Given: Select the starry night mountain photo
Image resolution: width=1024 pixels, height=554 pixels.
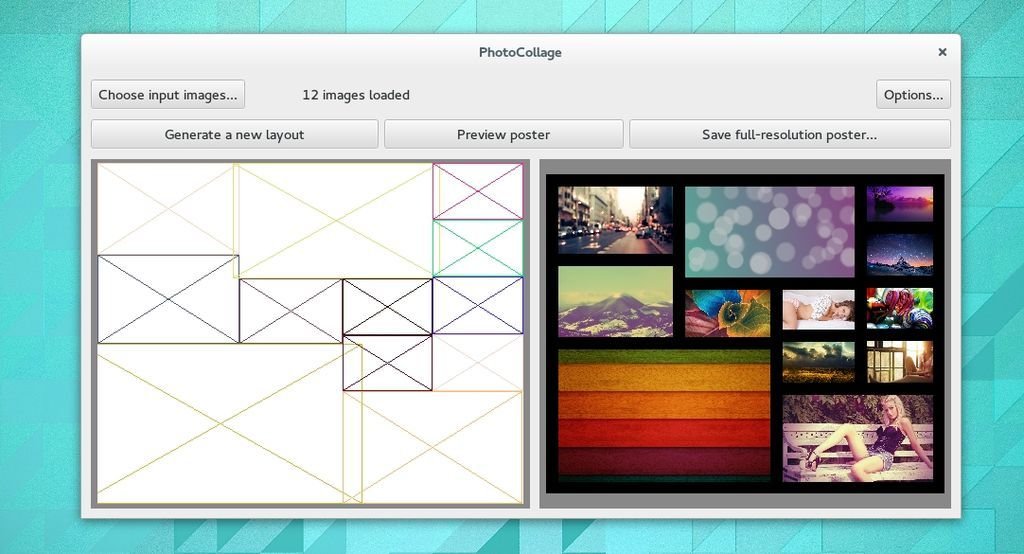Looking at the screenshot, I should [x=899, y=254].
